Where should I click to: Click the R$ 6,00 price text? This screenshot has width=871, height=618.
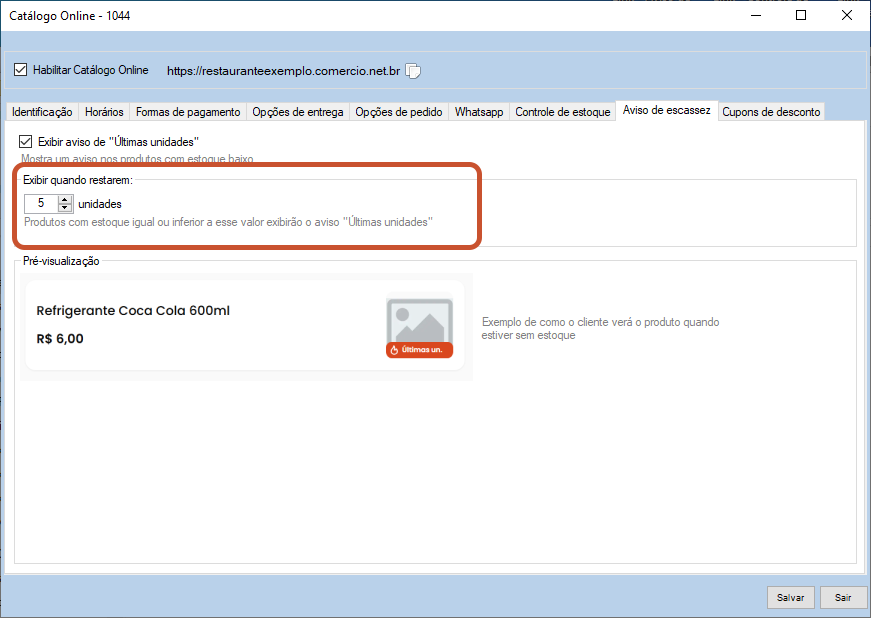coord(60,339)
